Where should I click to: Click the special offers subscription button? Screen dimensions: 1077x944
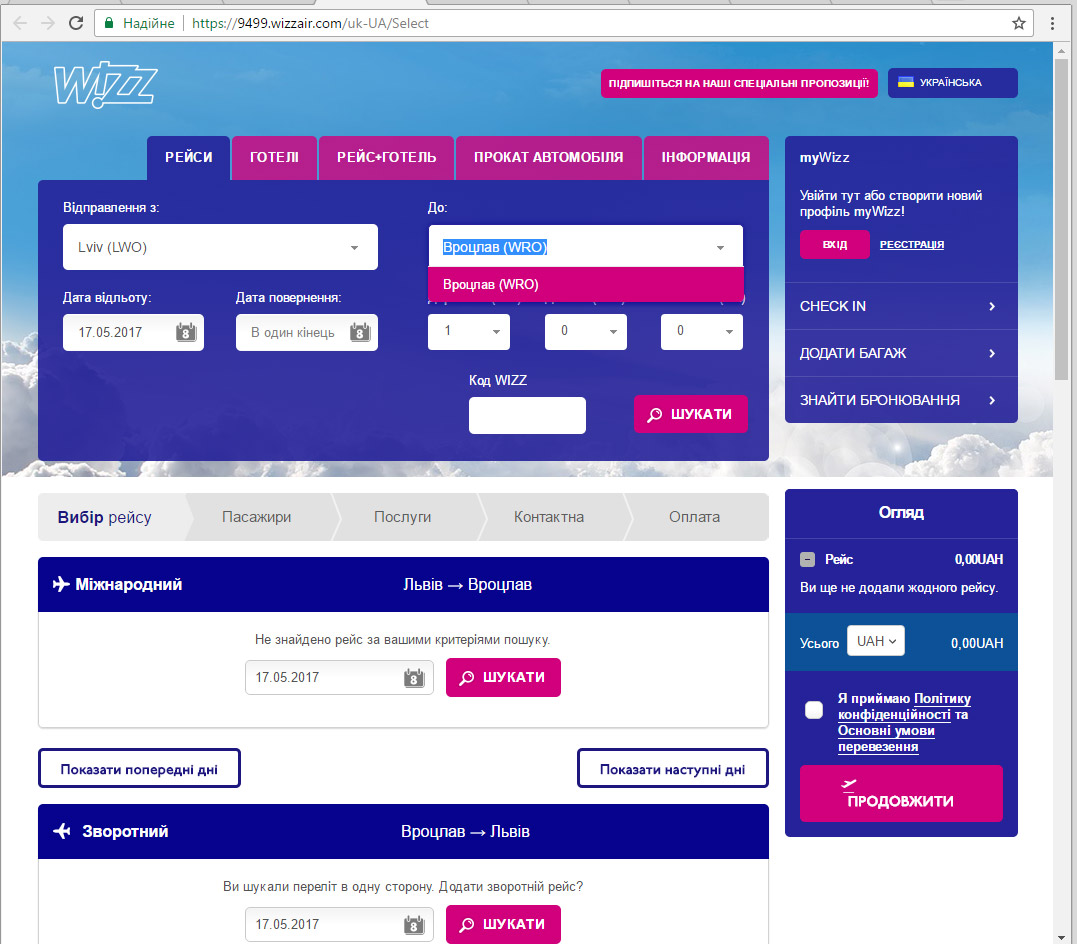click(739, 83)
